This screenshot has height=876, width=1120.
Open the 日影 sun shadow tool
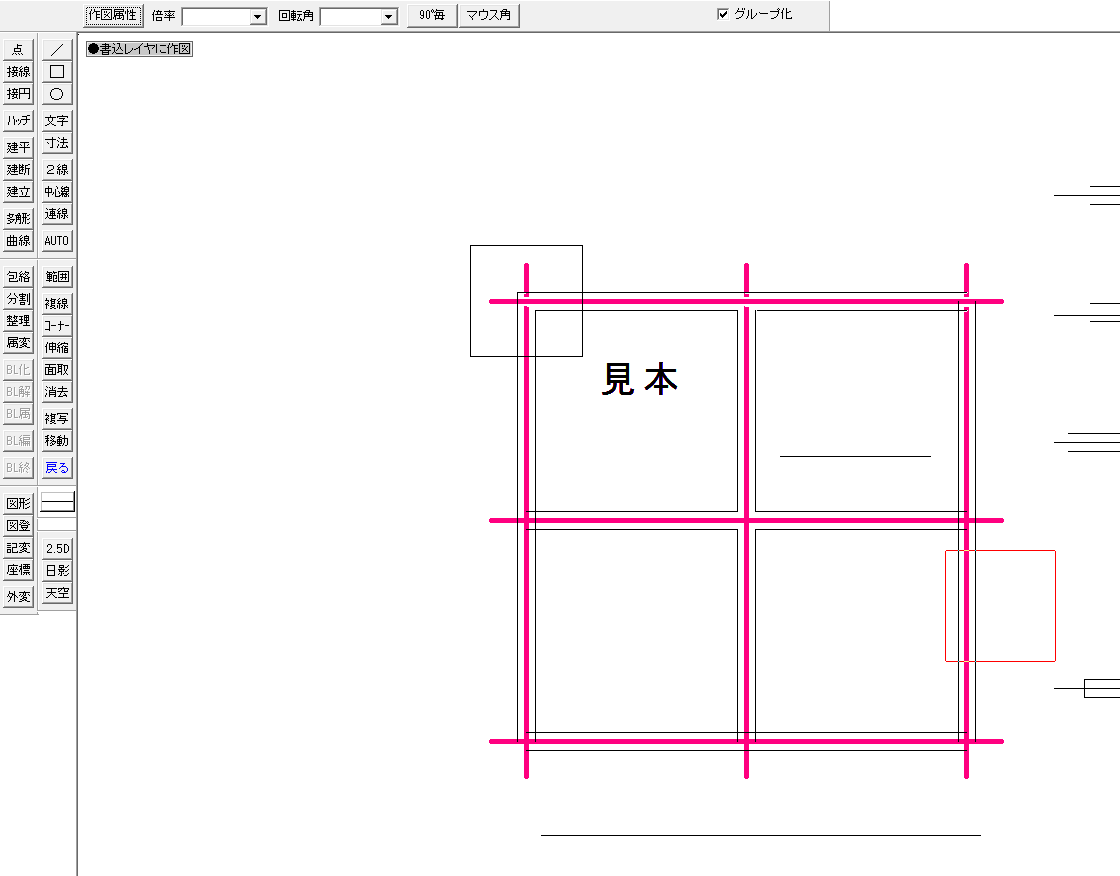point(57,570)
